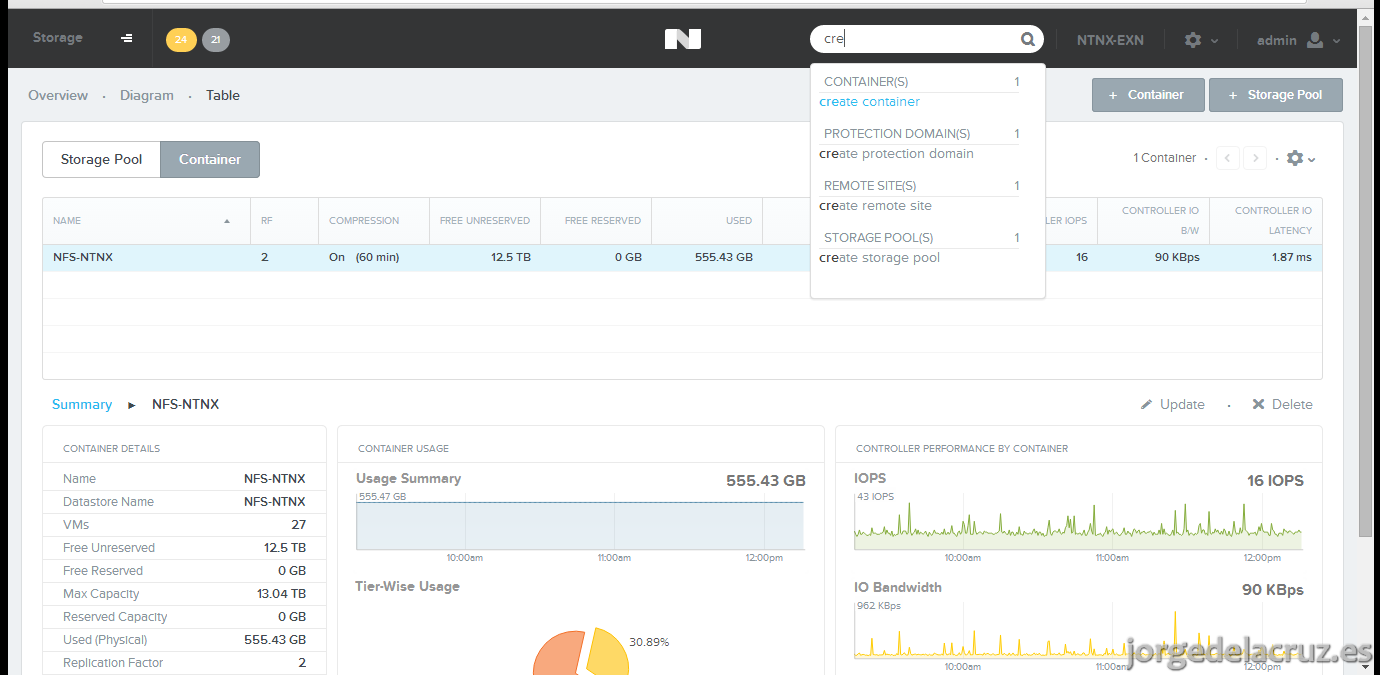The image size is (1380, 675).
Task: Switch to the Overview tab
Action: click(x=58, y=95)
